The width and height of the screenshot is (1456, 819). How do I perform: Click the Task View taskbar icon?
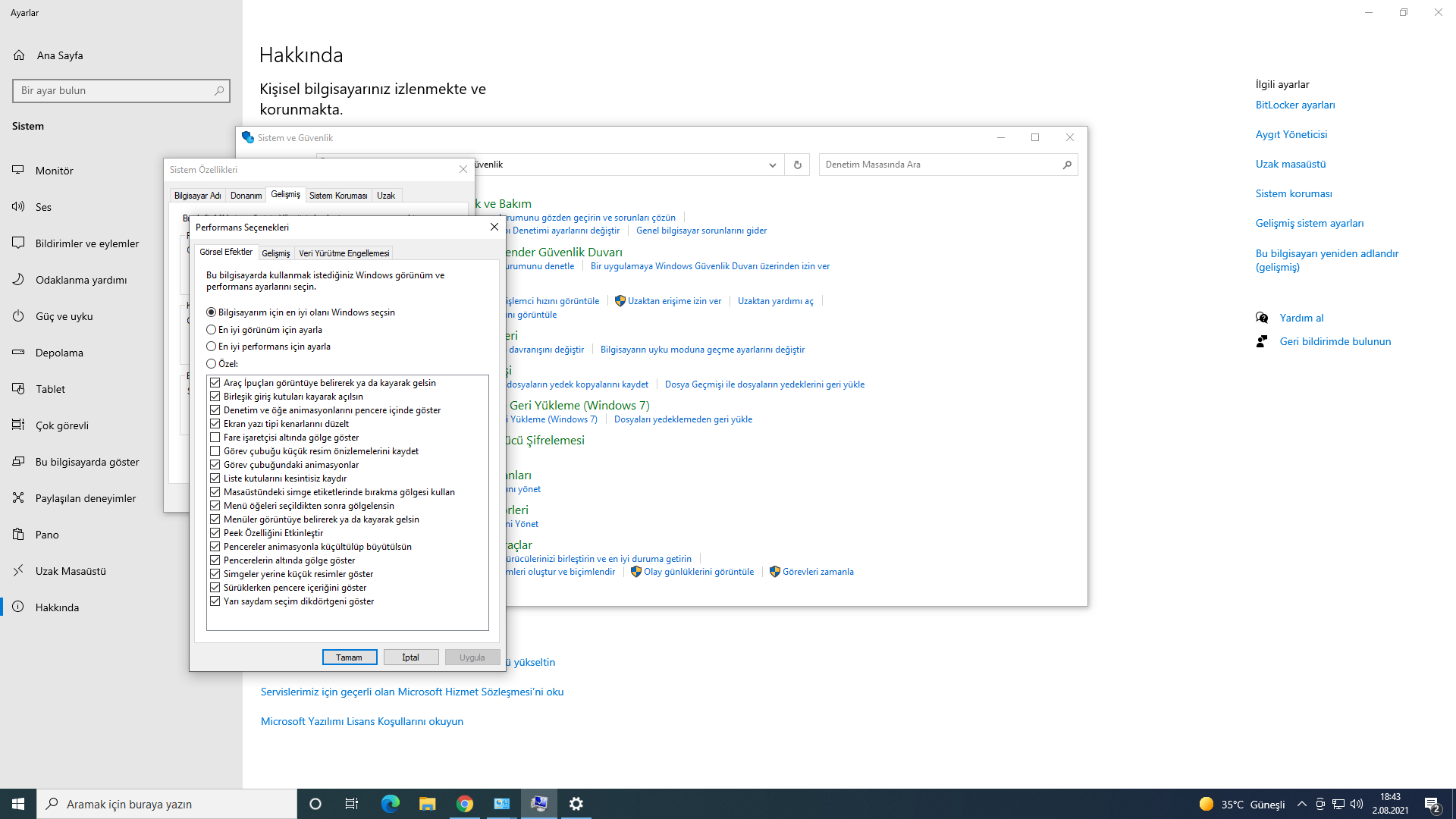(x=352, y=804)
